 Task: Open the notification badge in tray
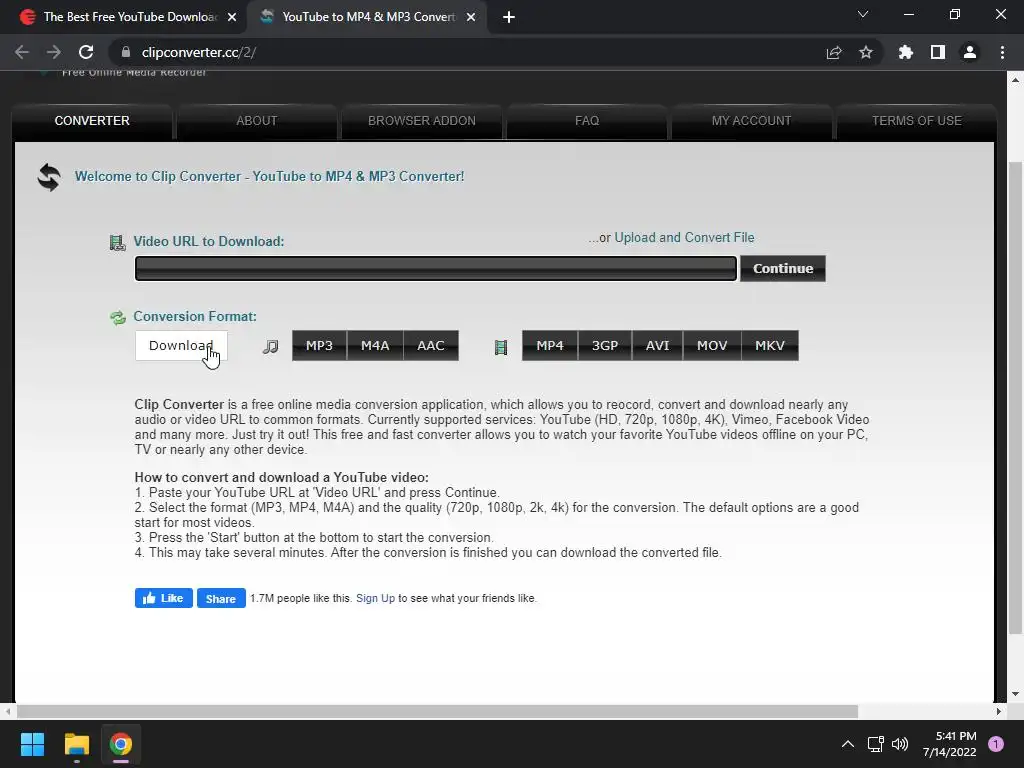[996, 744]
